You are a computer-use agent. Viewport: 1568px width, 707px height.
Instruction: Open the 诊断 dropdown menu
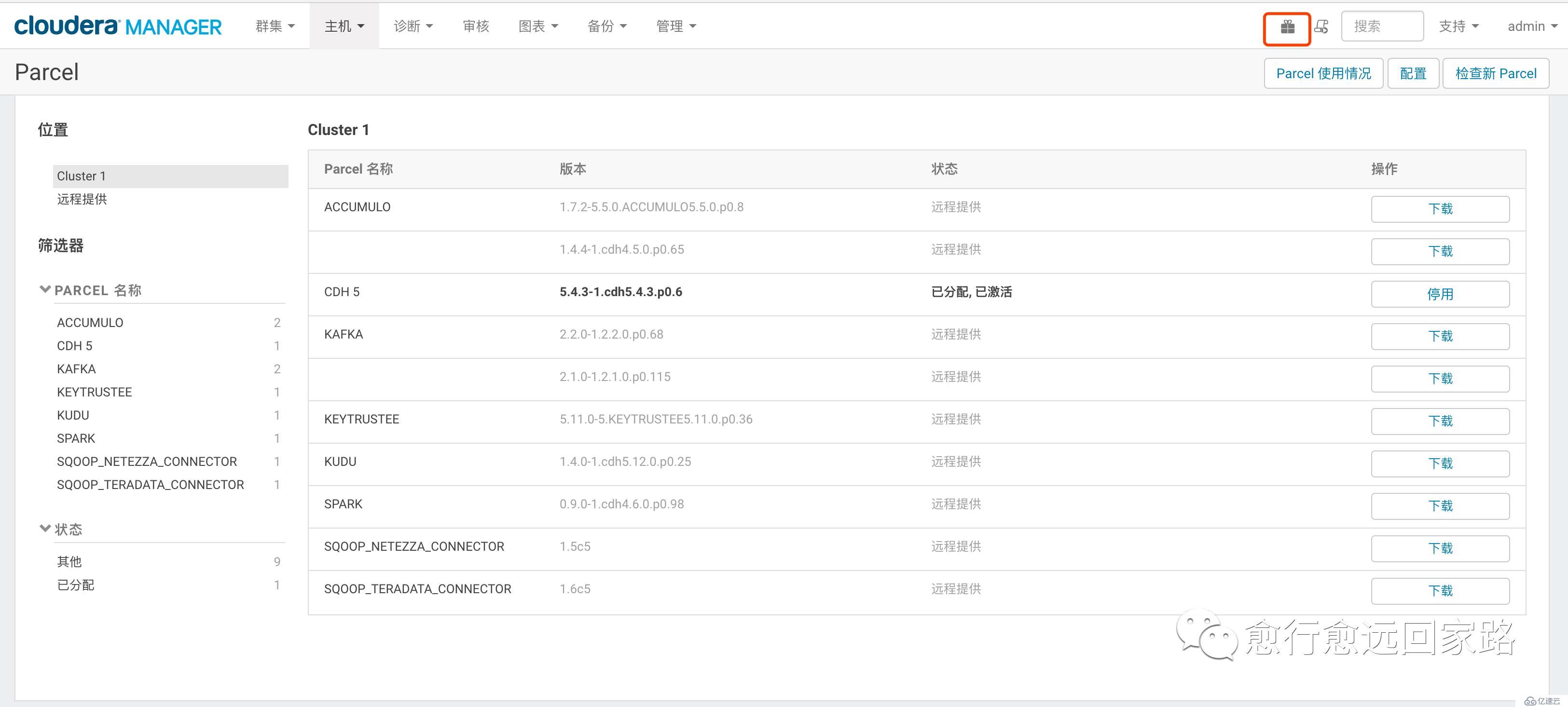click(x=413, y=26)
